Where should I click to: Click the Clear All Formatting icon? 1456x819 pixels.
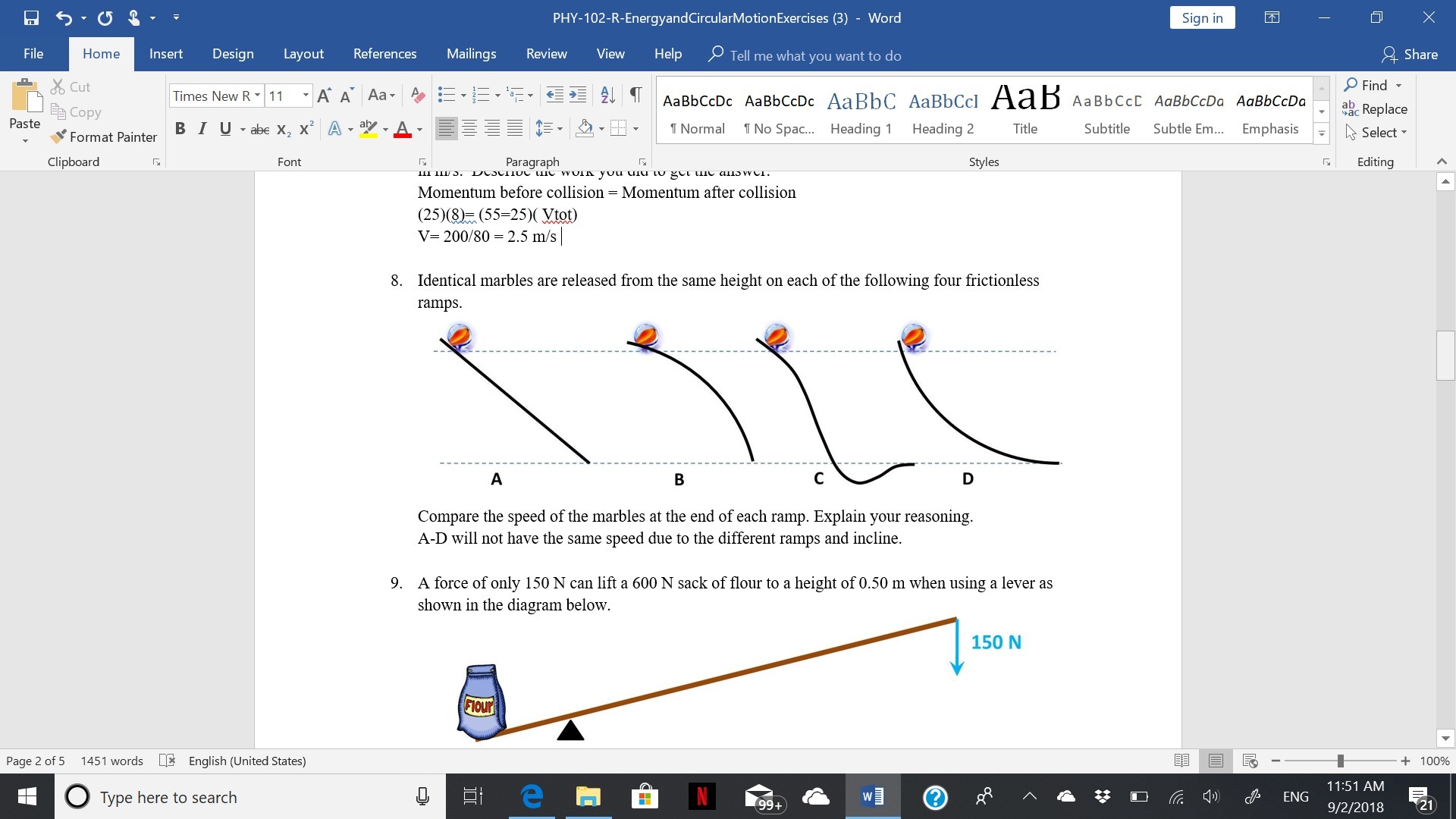pyautogui.click(x=418, y=95)
